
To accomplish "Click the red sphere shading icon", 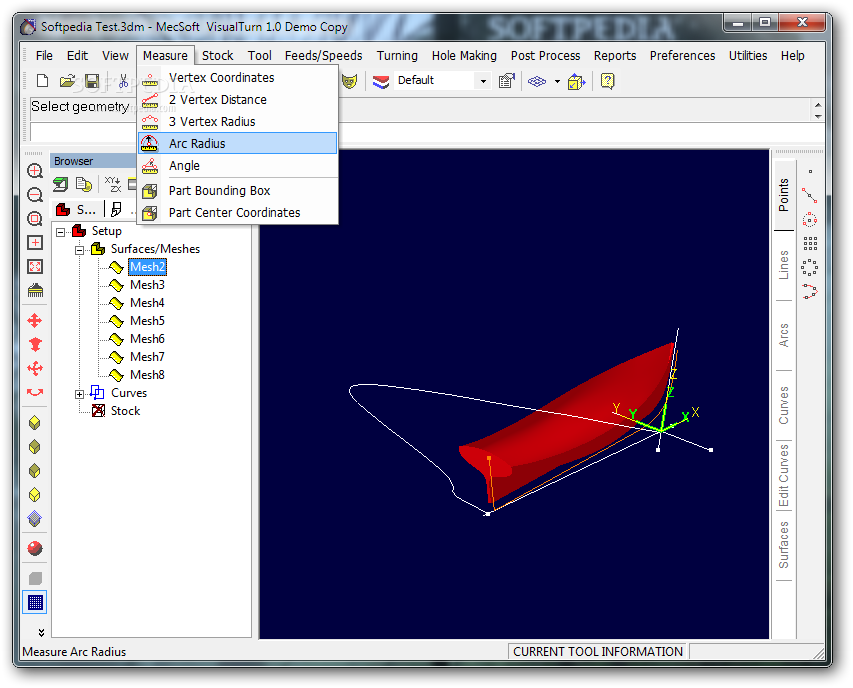I will click(35, 548).
